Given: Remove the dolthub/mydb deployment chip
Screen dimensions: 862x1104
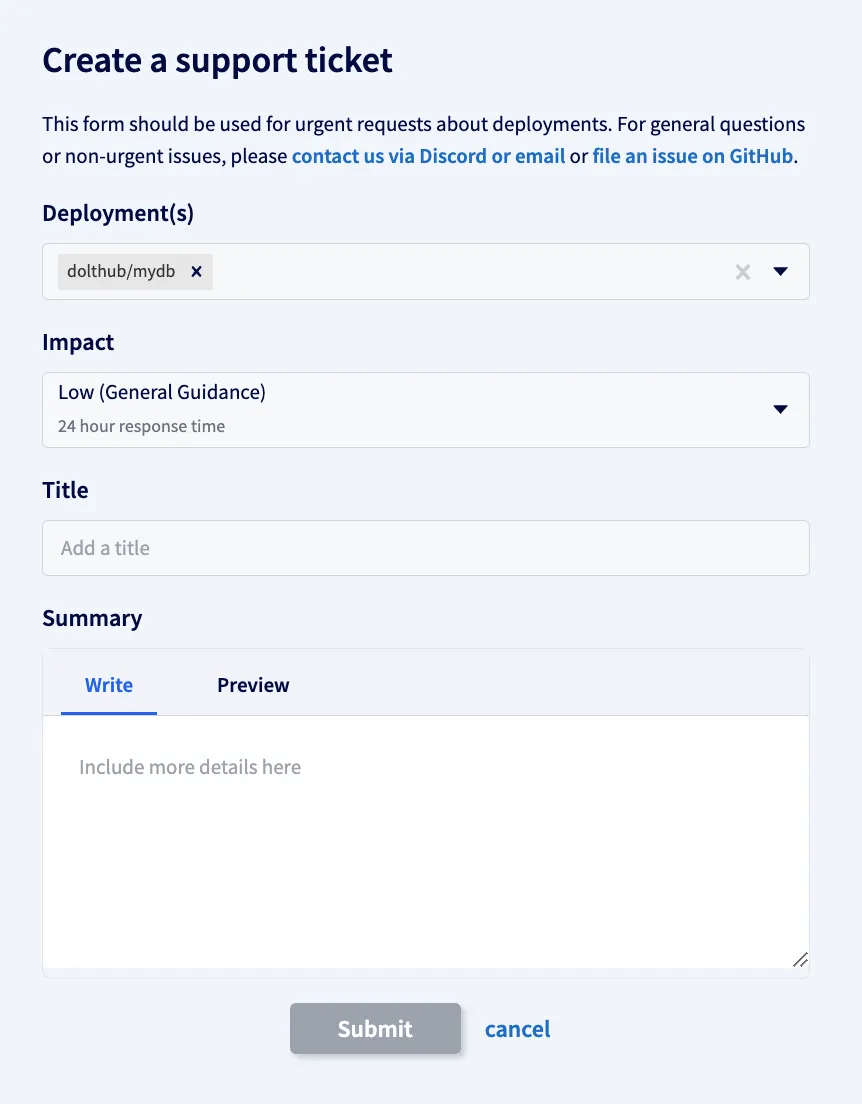Looking at the screenshot, I should point(197,271).
